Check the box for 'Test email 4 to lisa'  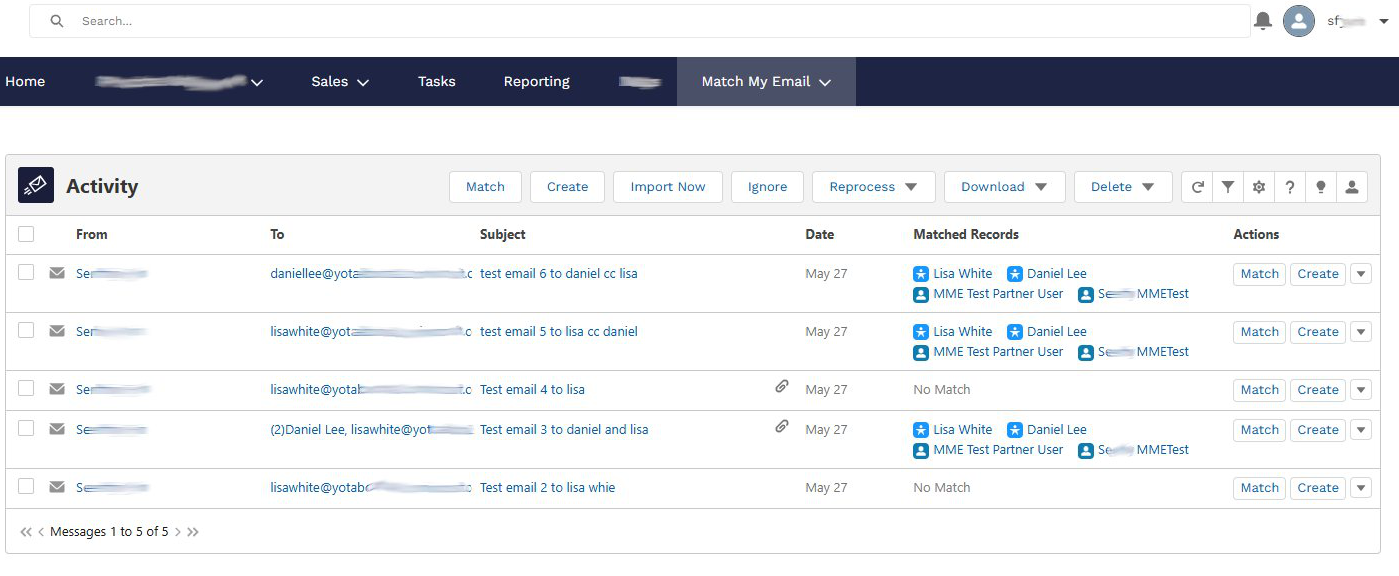coord(26,388)
